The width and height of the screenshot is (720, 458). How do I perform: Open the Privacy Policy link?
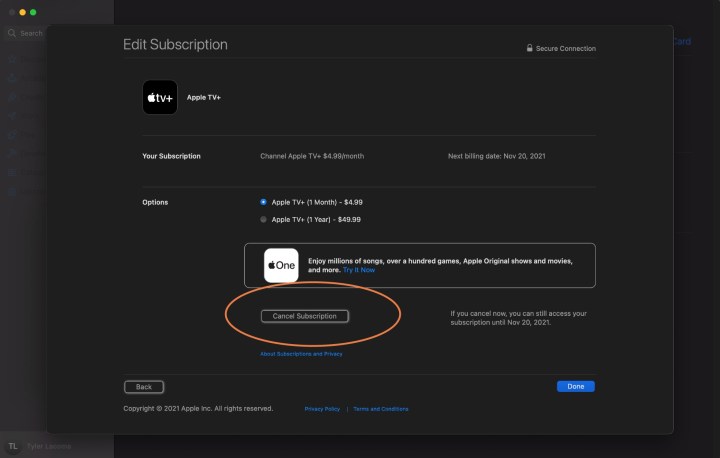point(322,409)
